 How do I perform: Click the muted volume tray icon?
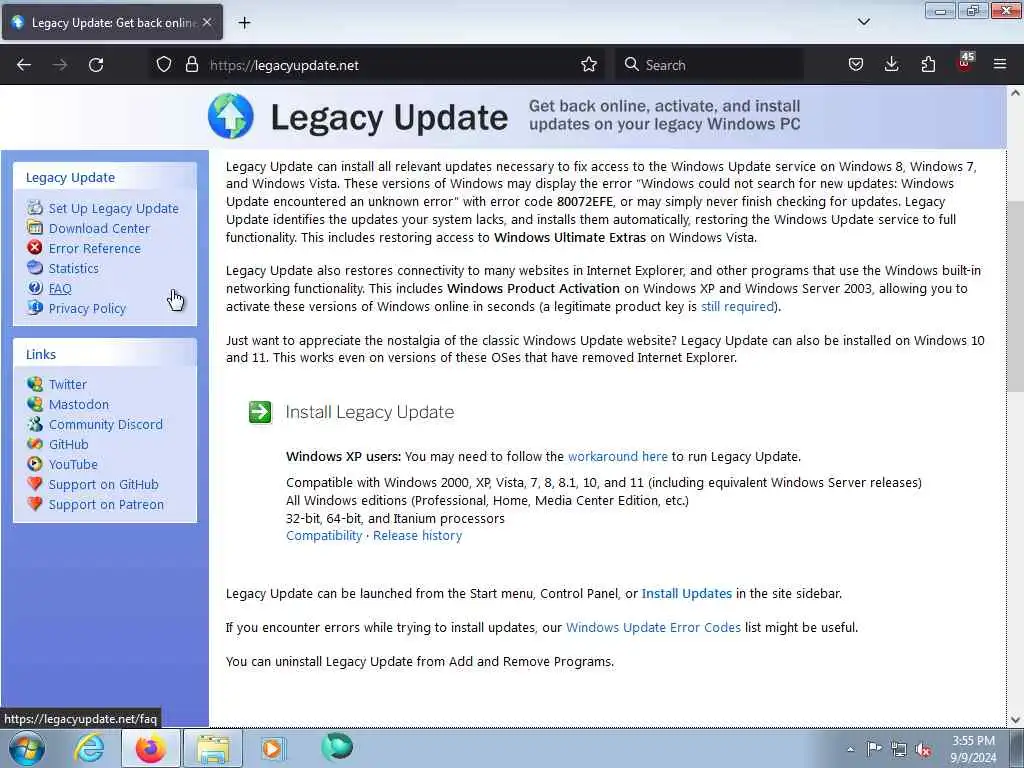coord(923,749)
